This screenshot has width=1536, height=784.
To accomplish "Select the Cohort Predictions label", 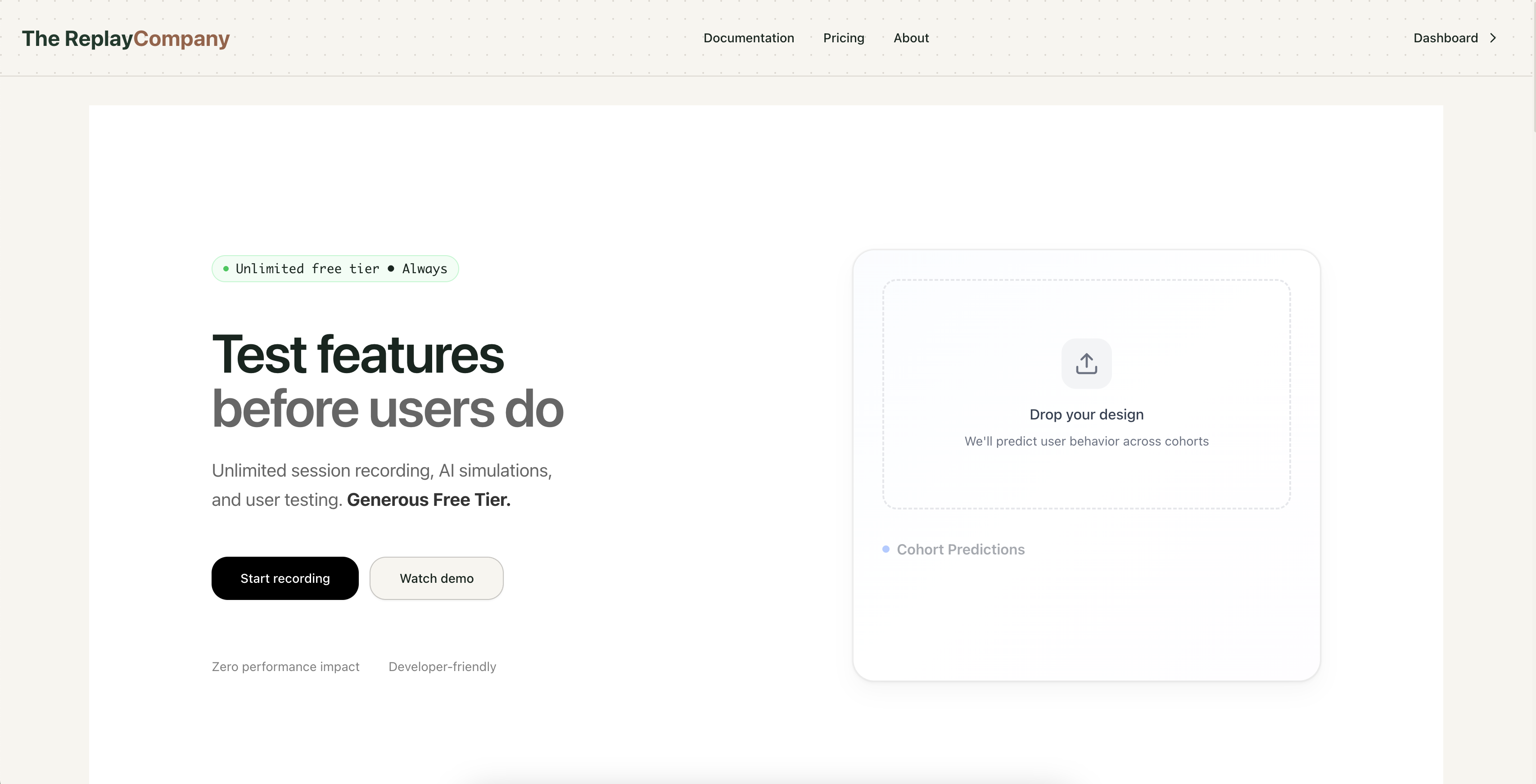I will pyautogui.click(x=961, y=549).
